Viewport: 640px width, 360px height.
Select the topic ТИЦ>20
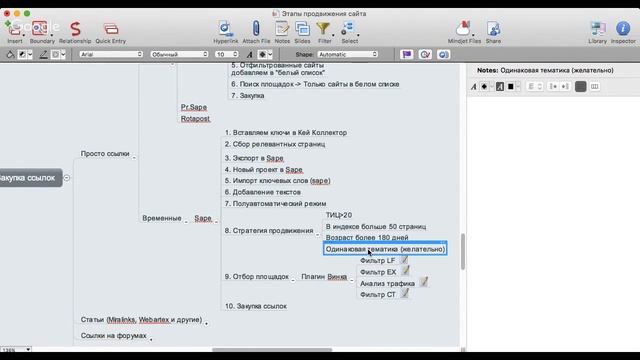339,215
